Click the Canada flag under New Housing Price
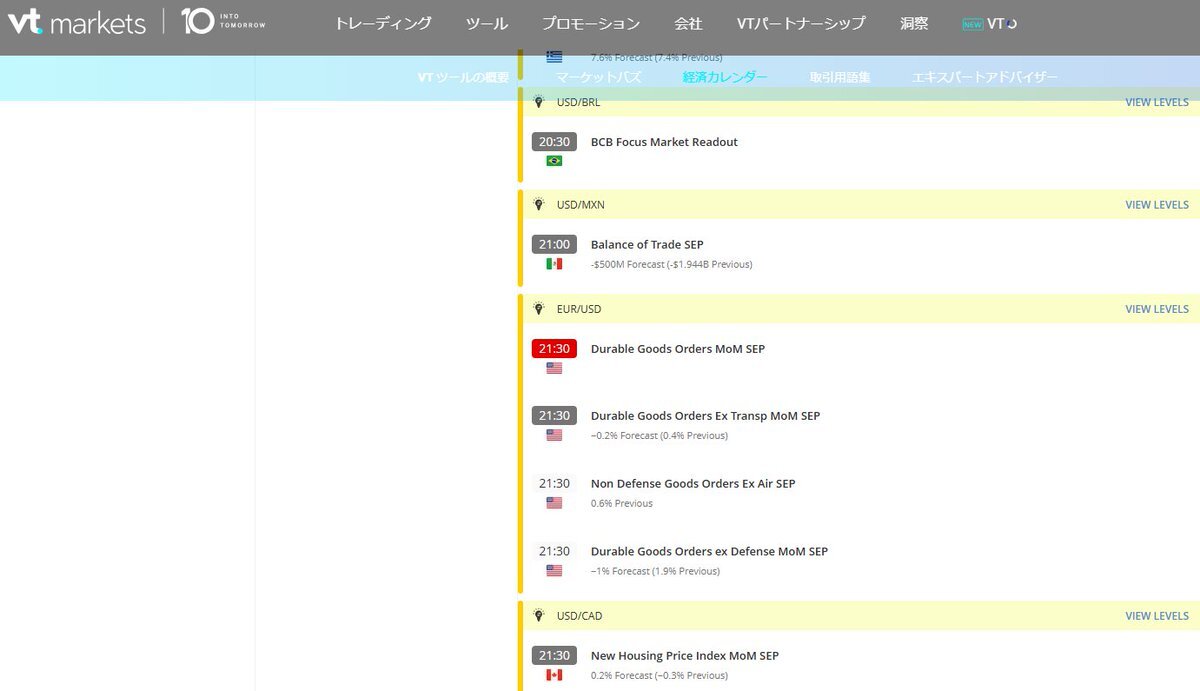This screenshot has height=691, width=1200. pyautogui.click(x=554, y=675)
